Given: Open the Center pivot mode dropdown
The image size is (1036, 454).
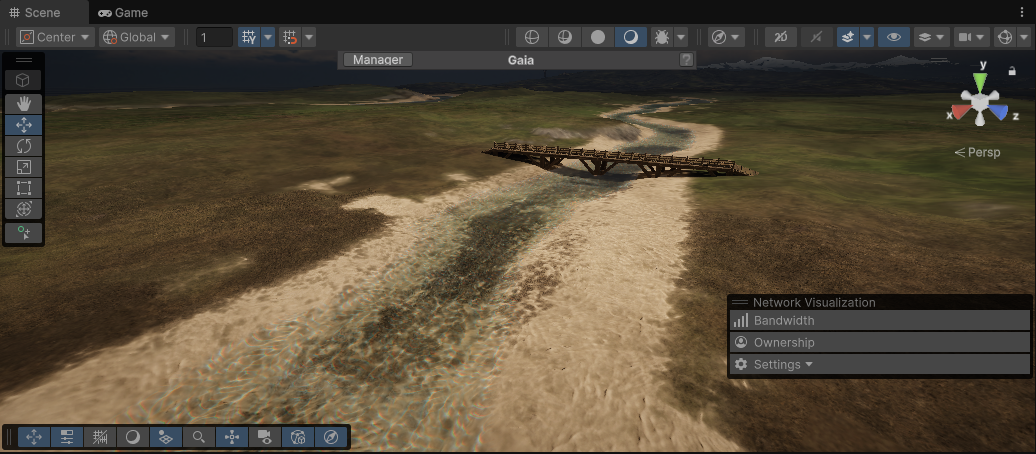Looking at the screenshot, I should coord(56,37).
